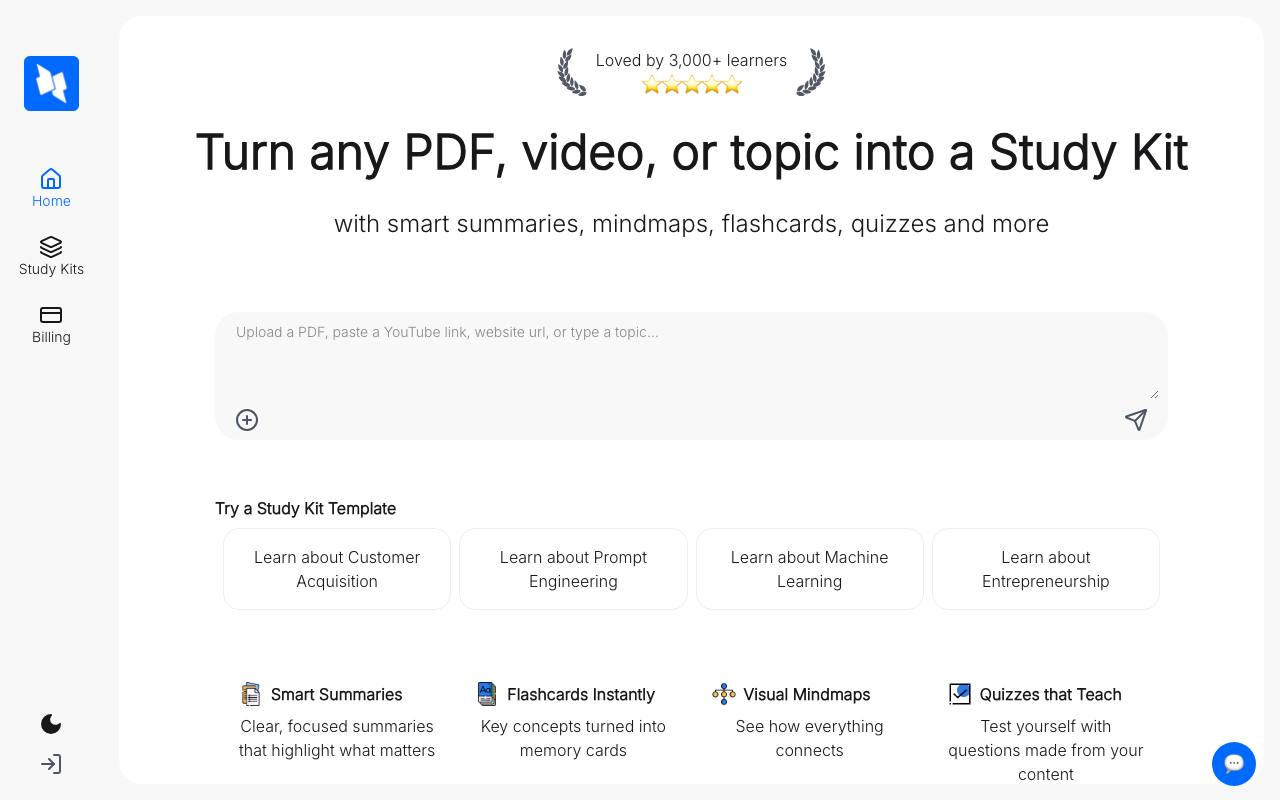Click the main "Turn any PDF" headline

(691, 152)
